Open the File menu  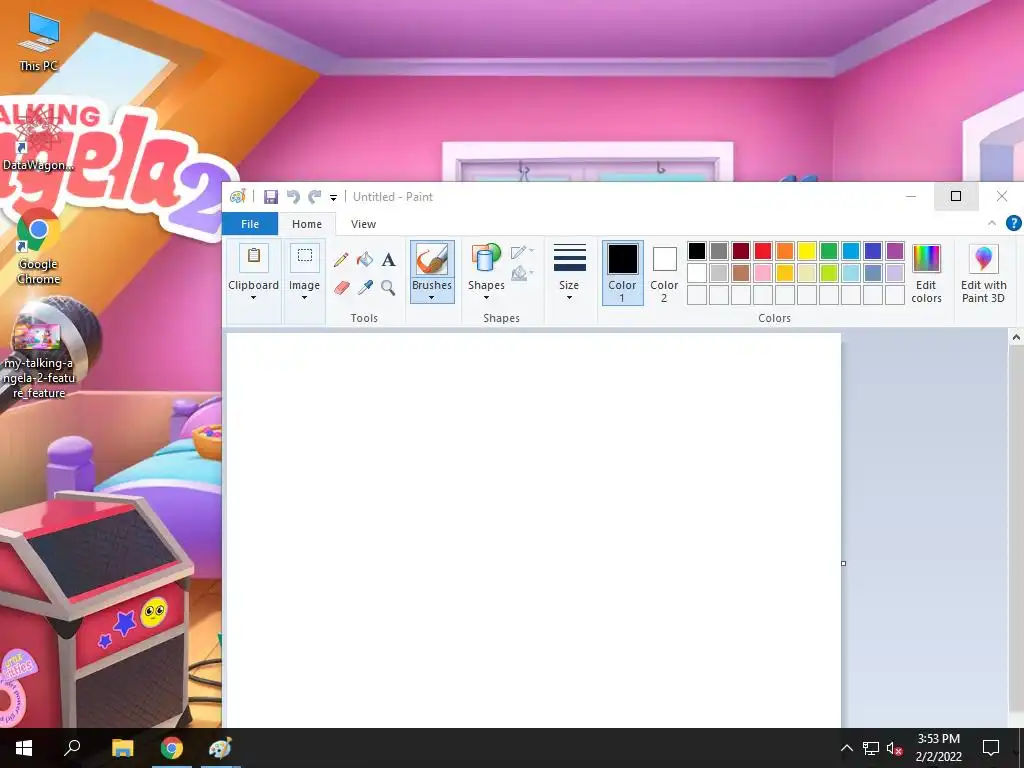click(250, 224)
